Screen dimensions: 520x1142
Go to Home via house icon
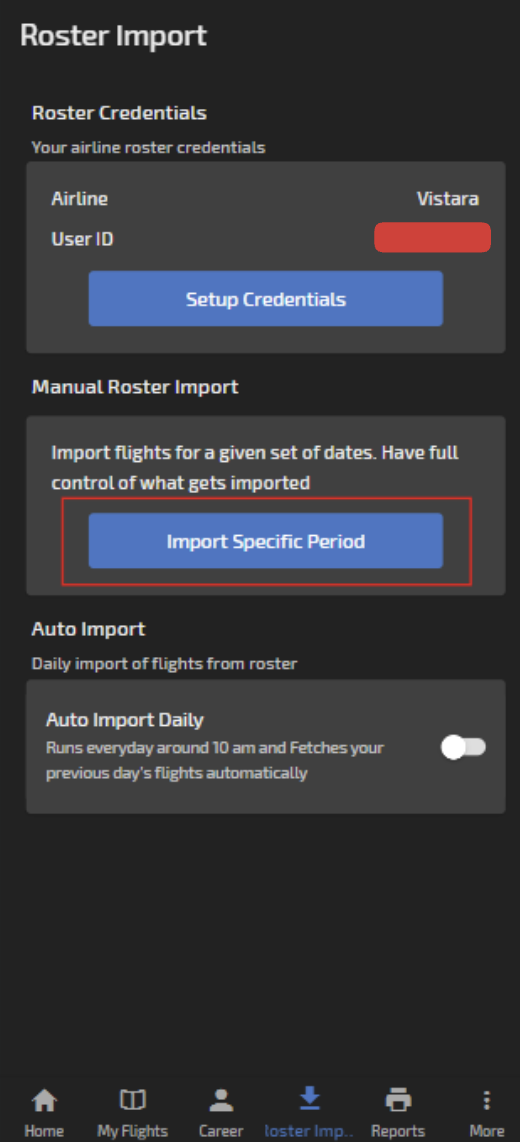point(44,1099)
